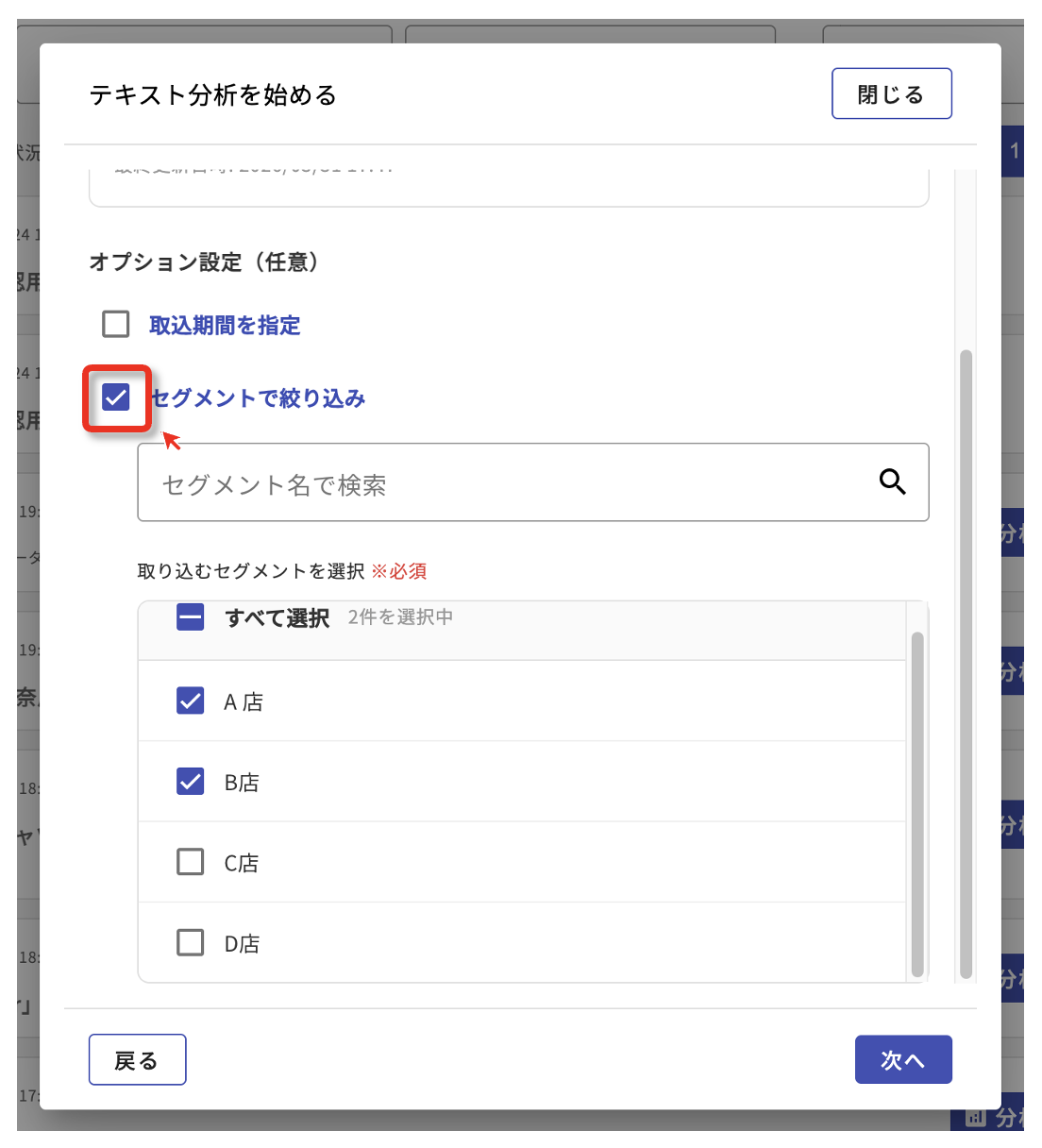Image resolution: width=1042 pixels, height=1148 pixels.
Task: Click the segment list inner scrollbar
Action: coord(917,802)
